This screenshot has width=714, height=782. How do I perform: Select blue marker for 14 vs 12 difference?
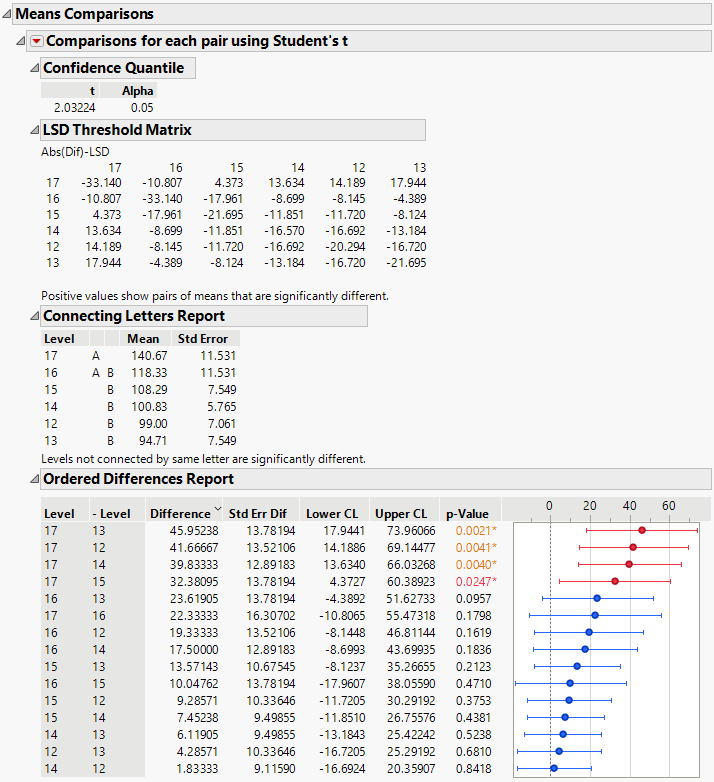coord(554,768)
